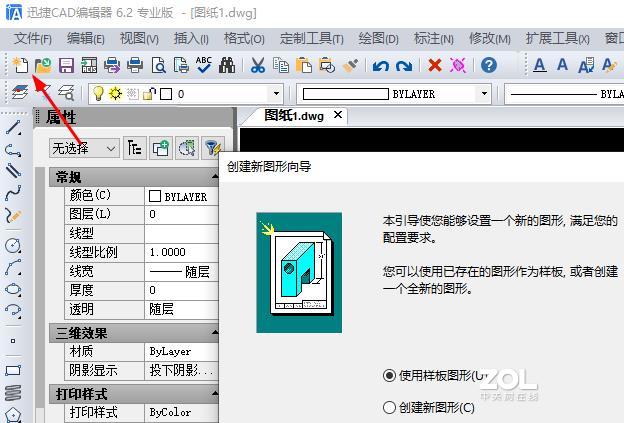Click the ACIS export icon
The height and width of the screenshot is (423, 624).
tap(89, 65)
